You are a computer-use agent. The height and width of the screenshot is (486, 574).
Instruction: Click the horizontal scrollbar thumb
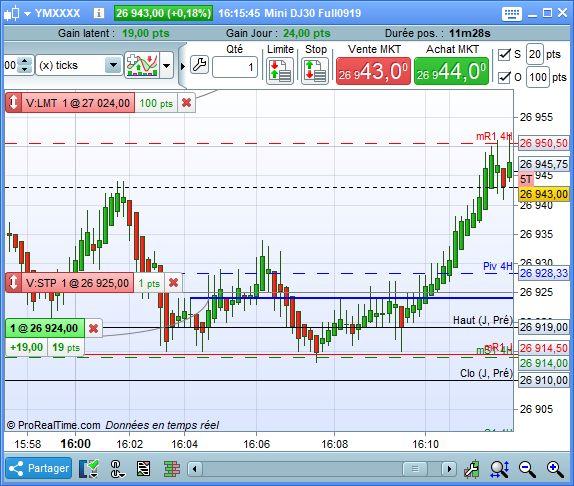tap(415, 469)
